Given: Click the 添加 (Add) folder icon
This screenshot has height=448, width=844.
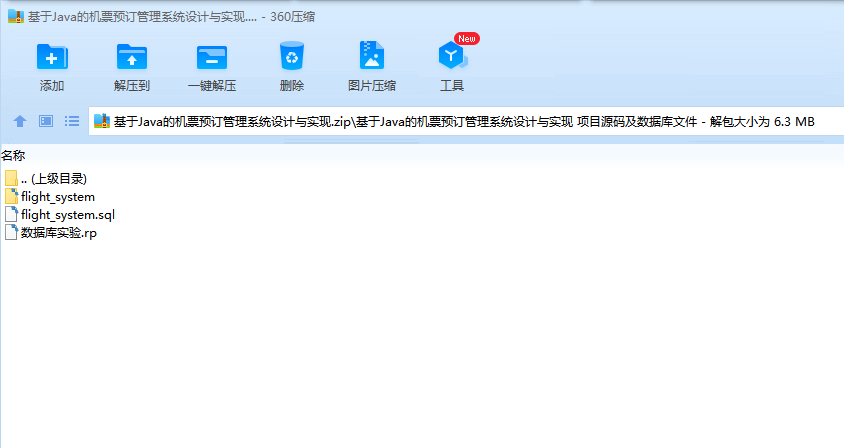Looking at the screenshot, I should [x=52, y=57].
